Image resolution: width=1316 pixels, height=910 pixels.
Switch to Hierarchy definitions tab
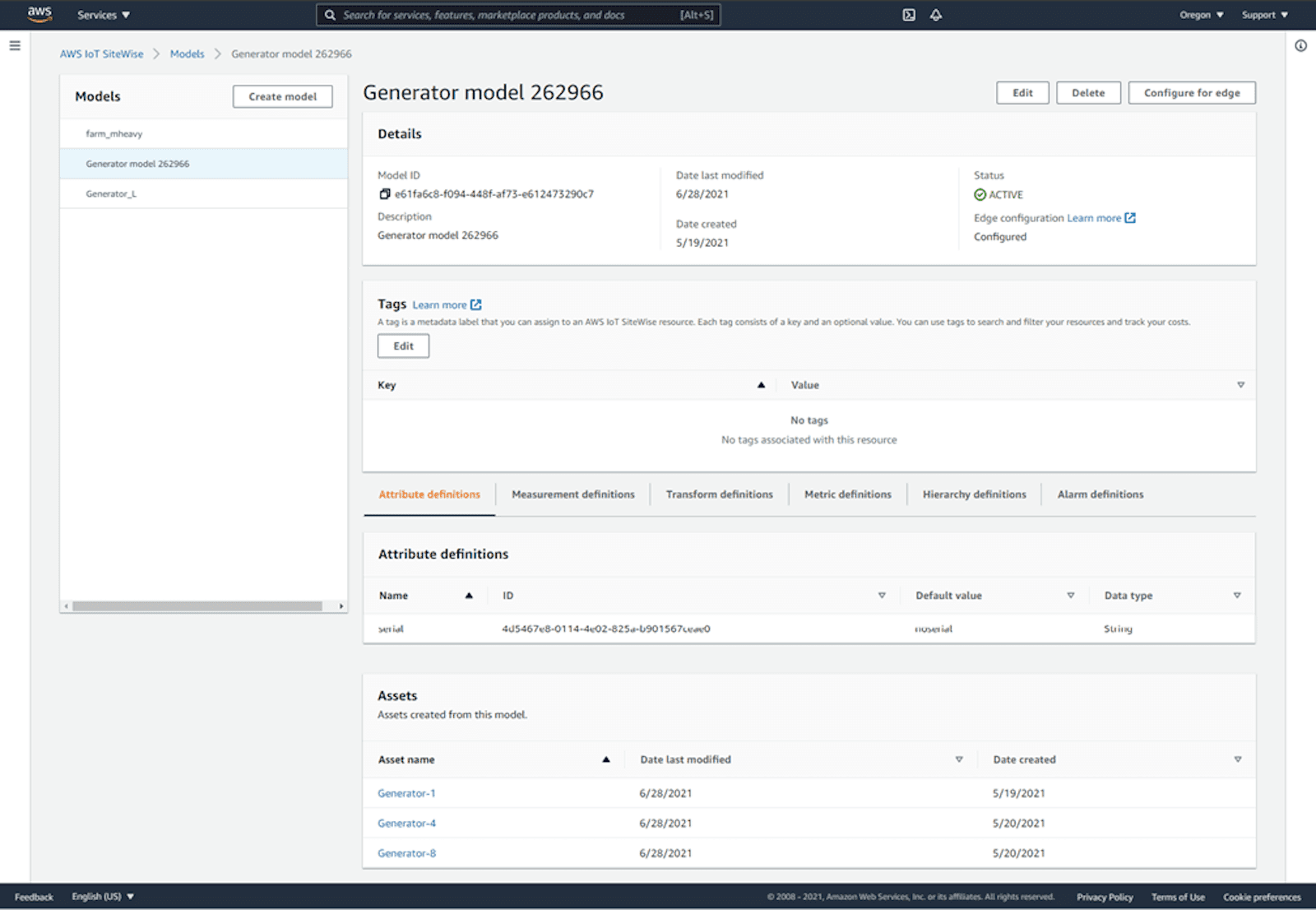pyautogui.click(x=975, y=494)
